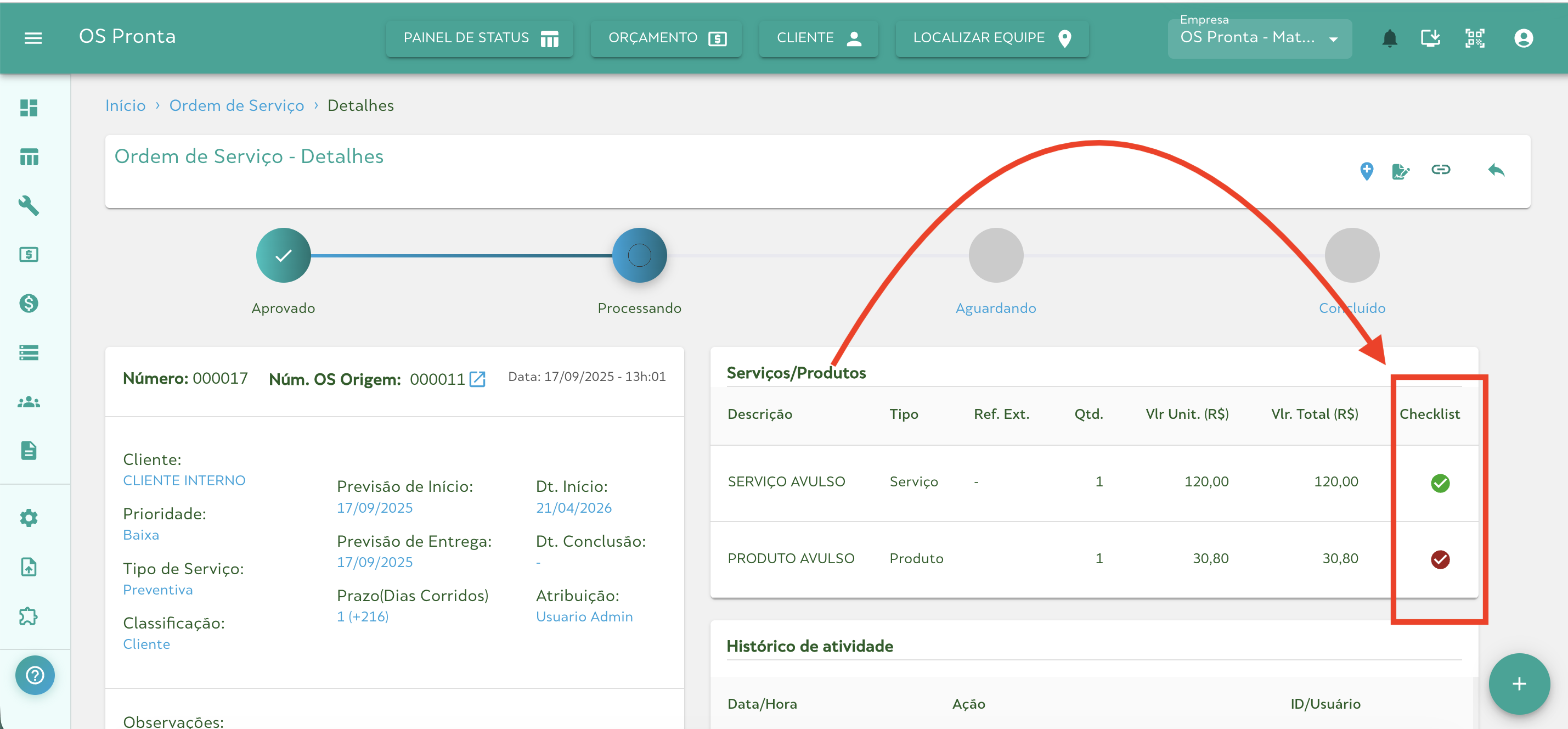Toggle red checklist for PRODUTO AVULSO

(1440, 559)
